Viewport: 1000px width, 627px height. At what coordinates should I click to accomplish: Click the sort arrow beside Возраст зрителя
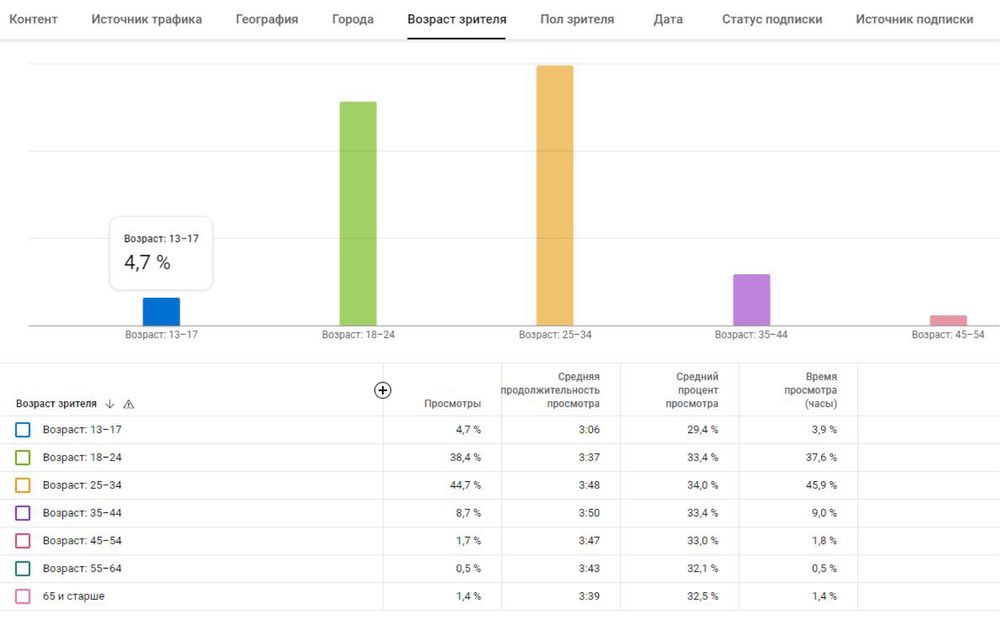pyautogui.click(x=110, y=404)
